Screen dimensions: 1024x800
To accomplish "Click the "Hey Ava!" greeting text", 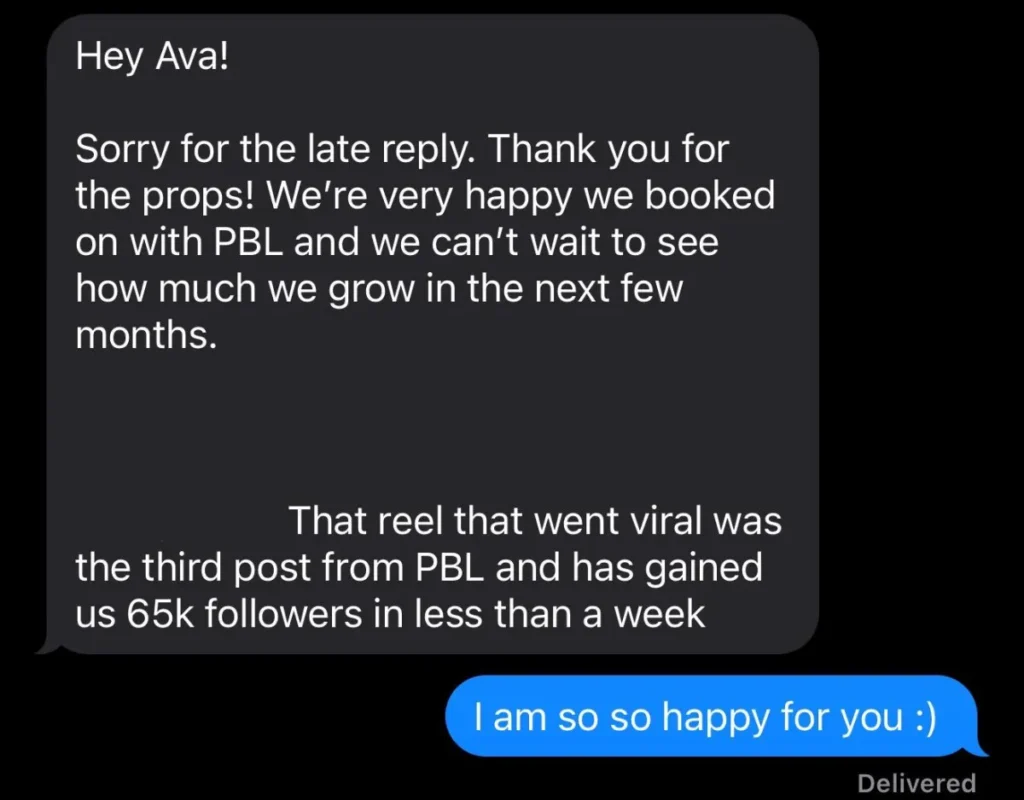I will (152, 56).
